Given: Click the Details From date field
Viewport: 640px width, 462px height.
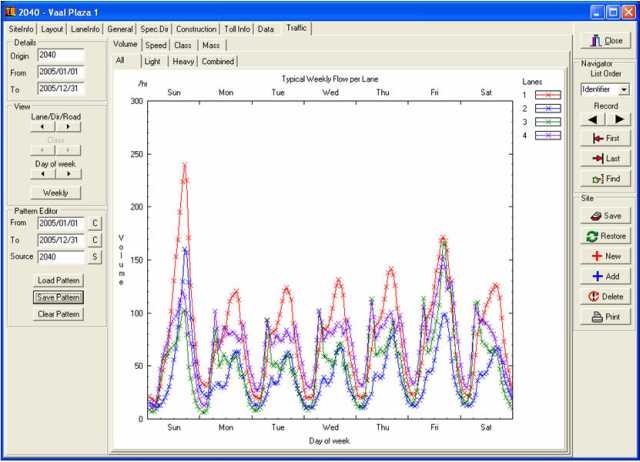Looking at the screenshot, I should tap(61, 72).
